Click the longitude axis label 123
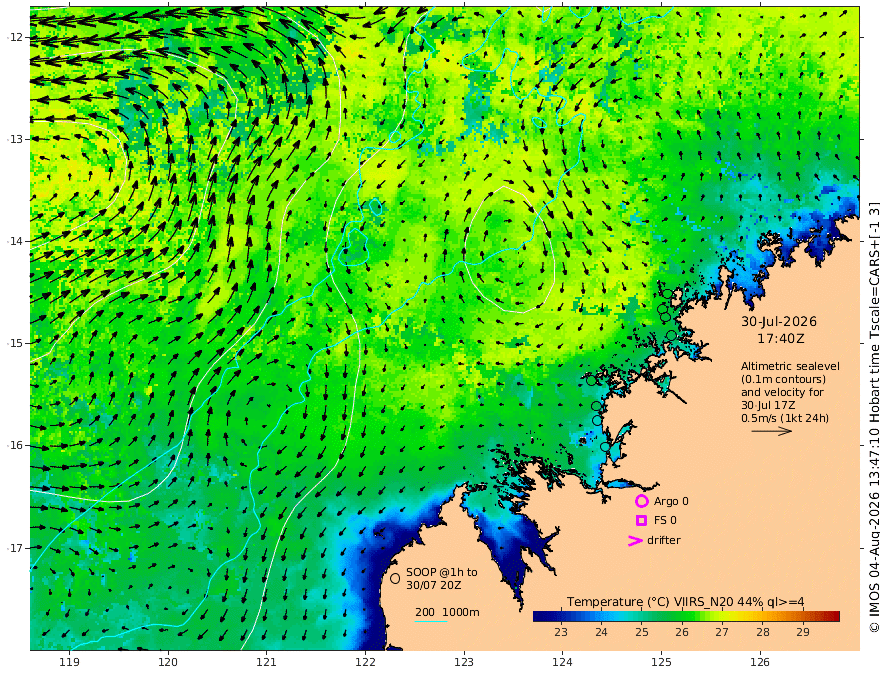The width and height of the screenshot is (880, 680). (x=464, y=663)
